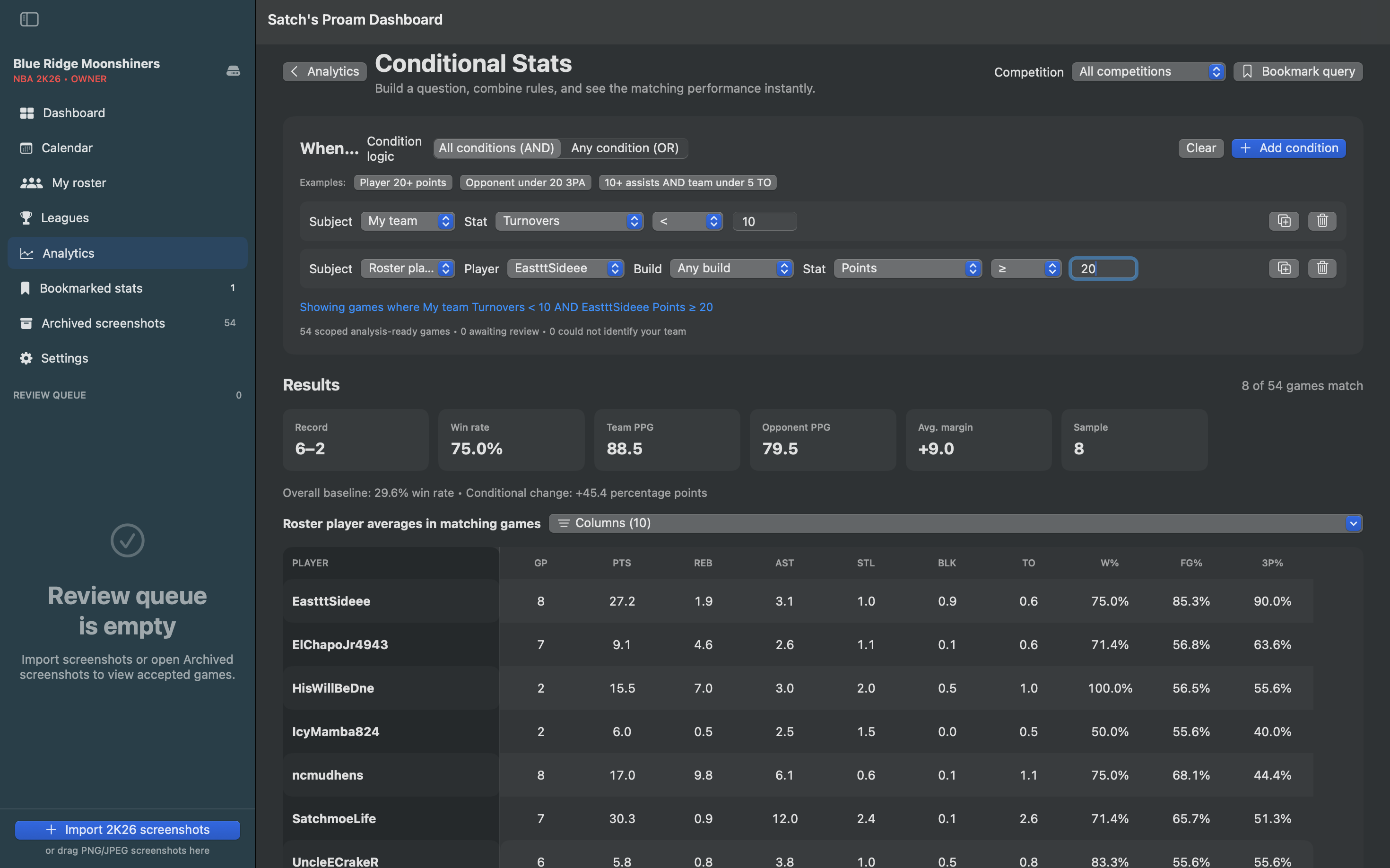Open the Leagues section
1390x868 pixels.
click(128, 217)
